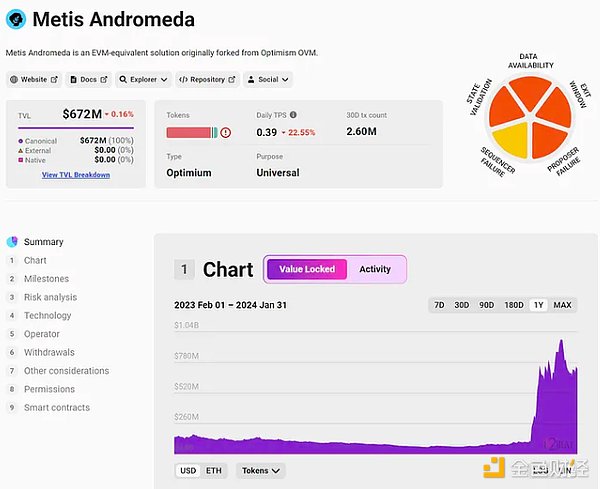Click the Daily TPS info icon
The image size is (600, 489).
tap(292, 115)
